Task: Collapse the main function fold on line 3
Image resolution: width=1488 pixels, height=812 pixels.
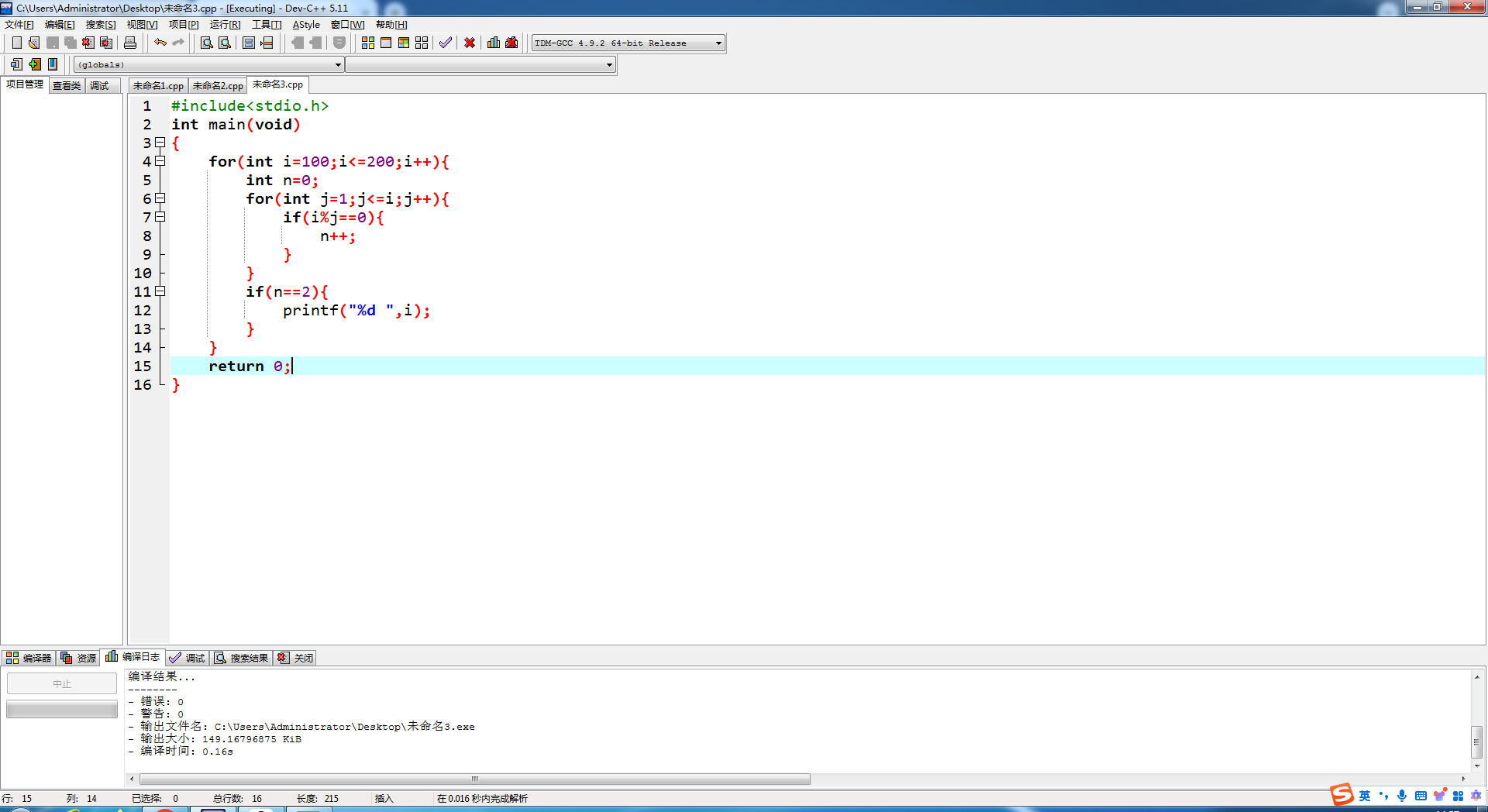Action: (x=160, y=143)
